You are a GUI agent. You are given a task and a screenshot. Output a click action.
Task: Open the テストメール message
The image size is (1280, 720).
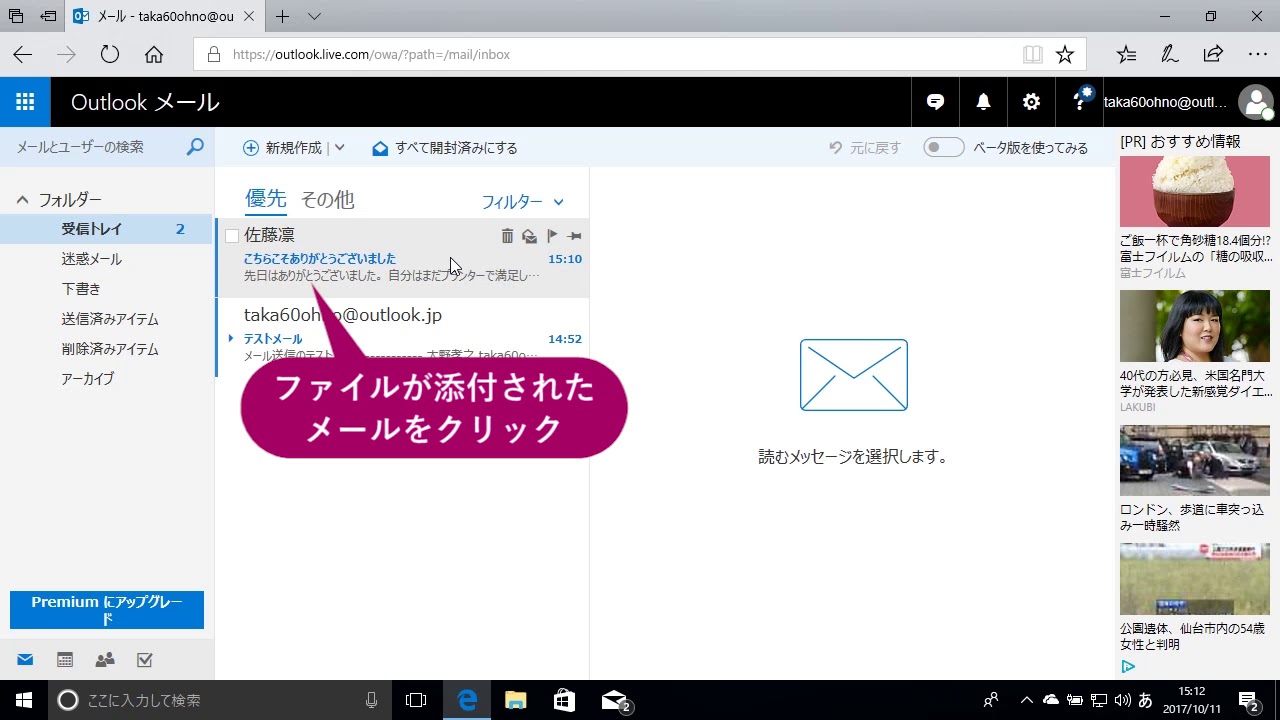point(402,337)
